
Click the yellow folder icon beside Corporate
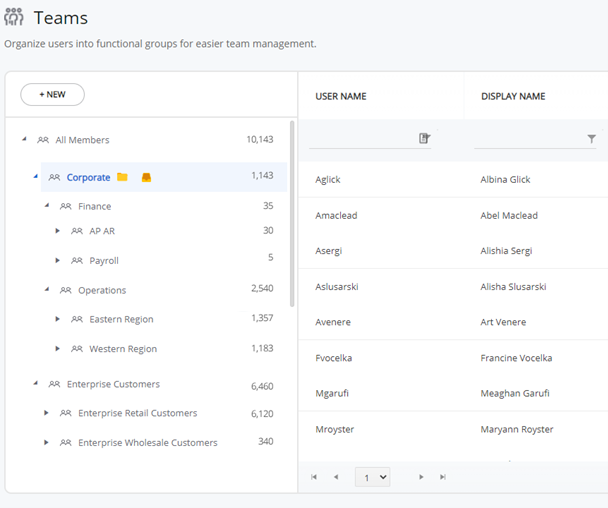pyautogui.click(x=122, y=178)
